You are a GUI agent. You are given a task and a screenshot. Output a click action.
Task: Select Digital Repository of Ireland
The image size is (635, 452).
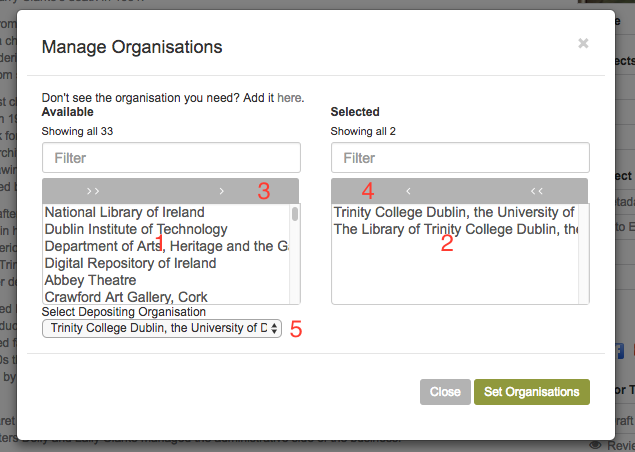(166, 263)
